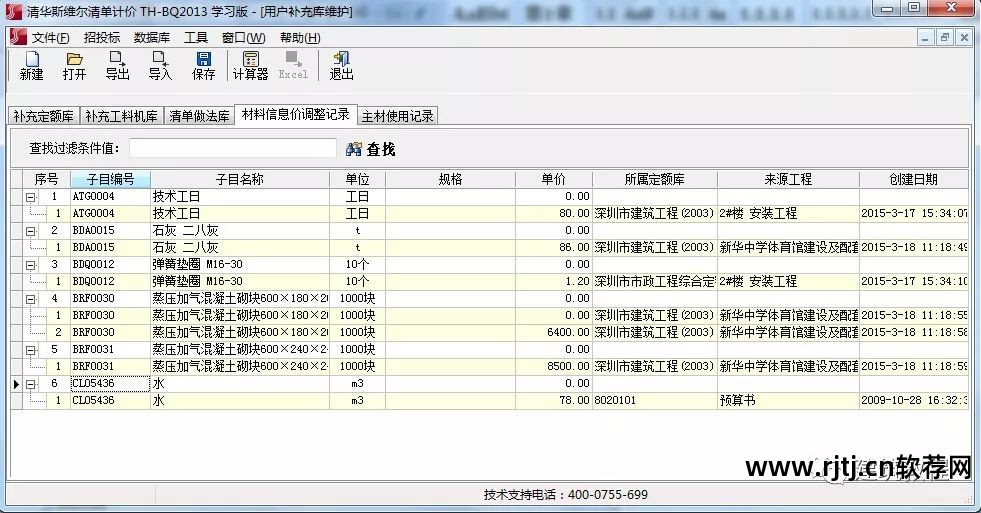Sort by the 子目编号 column header
This screenshot has height=513, width=981.
pos(110,179)
